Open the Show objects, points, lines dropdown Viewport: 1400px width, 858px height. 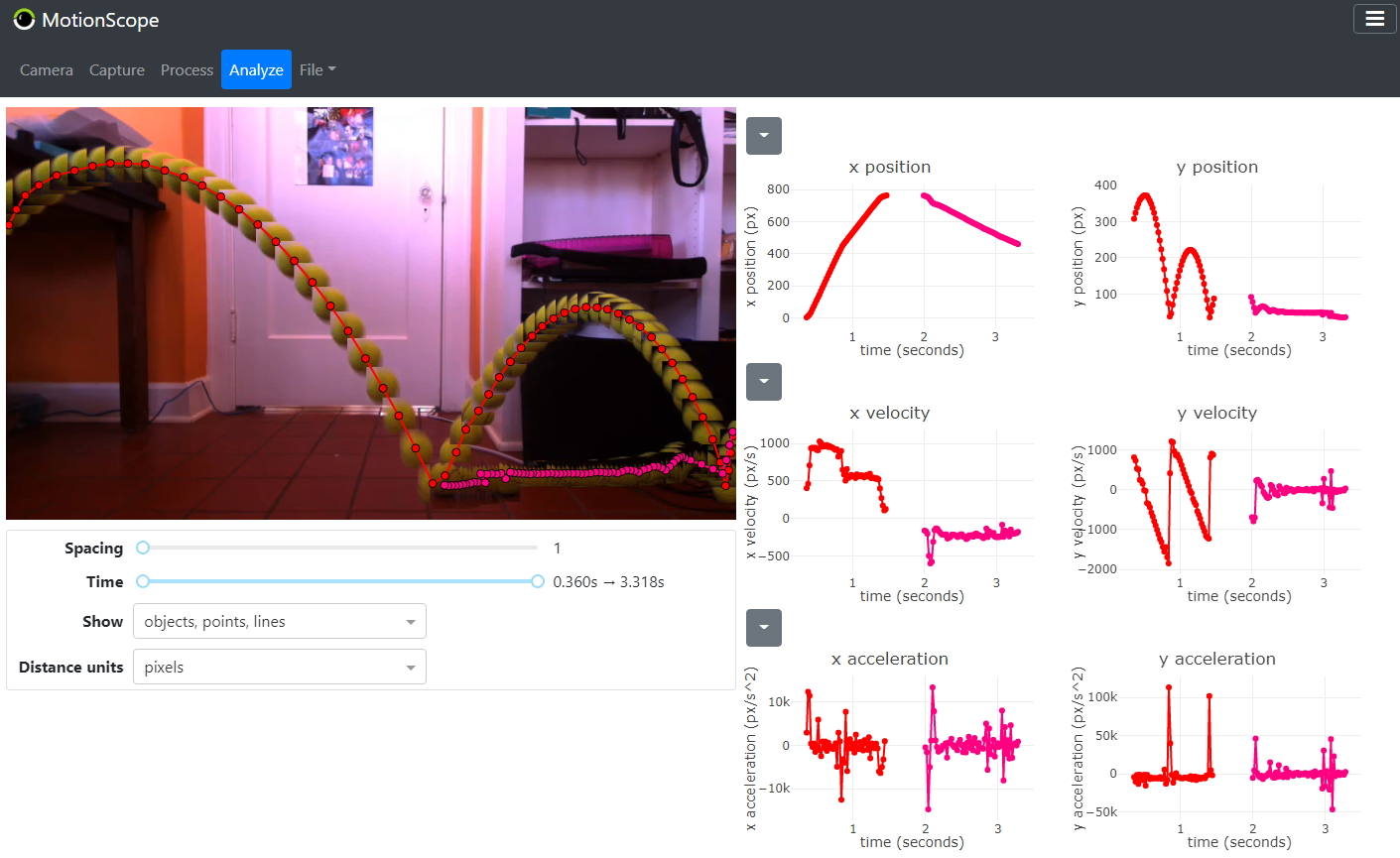[279, 622]
